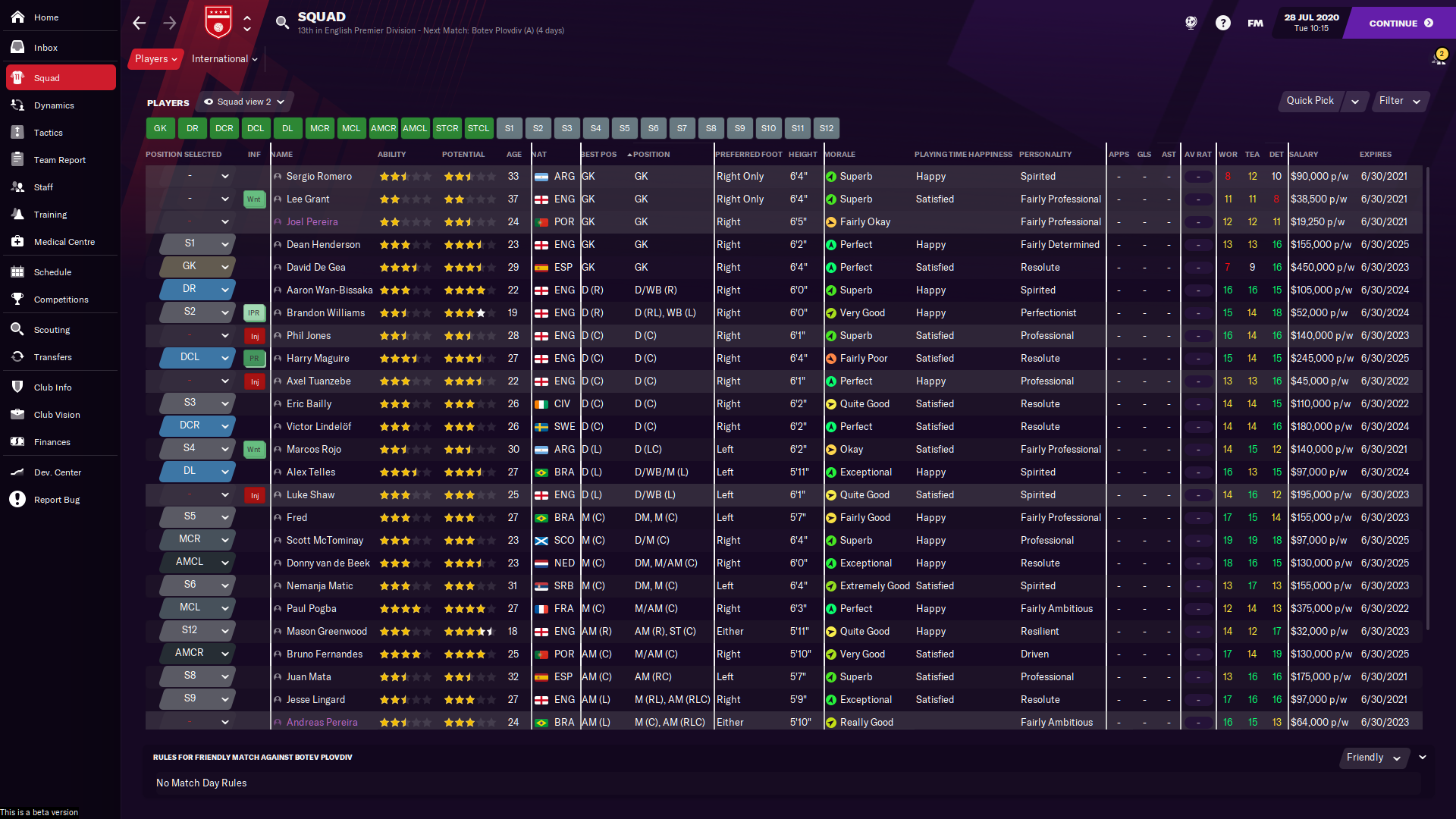1456x819 pixels.
Task: Click the search magnifier icon
Action: (x=282, y=23)
